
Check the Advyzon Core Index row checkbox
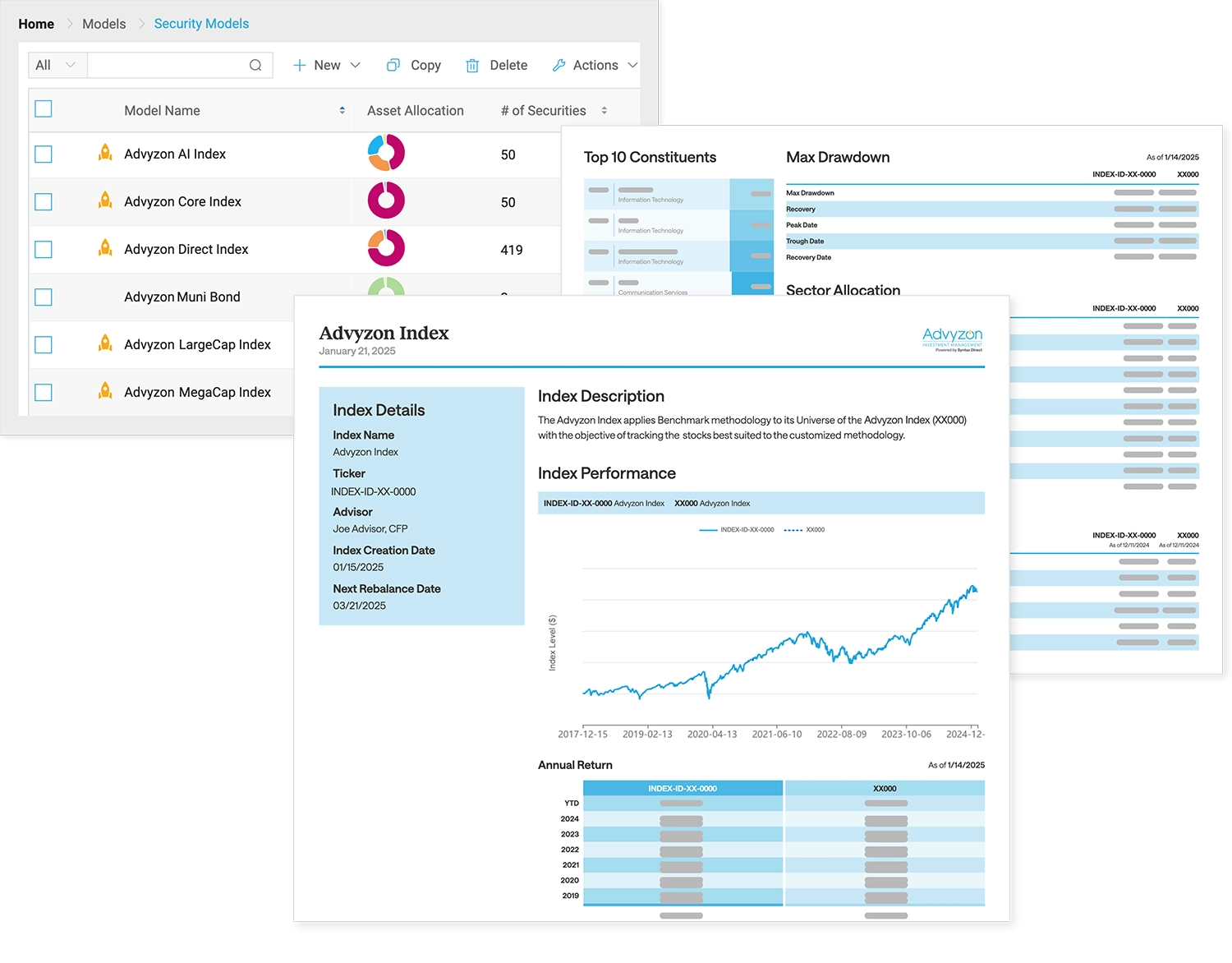[x=44, y=202]
